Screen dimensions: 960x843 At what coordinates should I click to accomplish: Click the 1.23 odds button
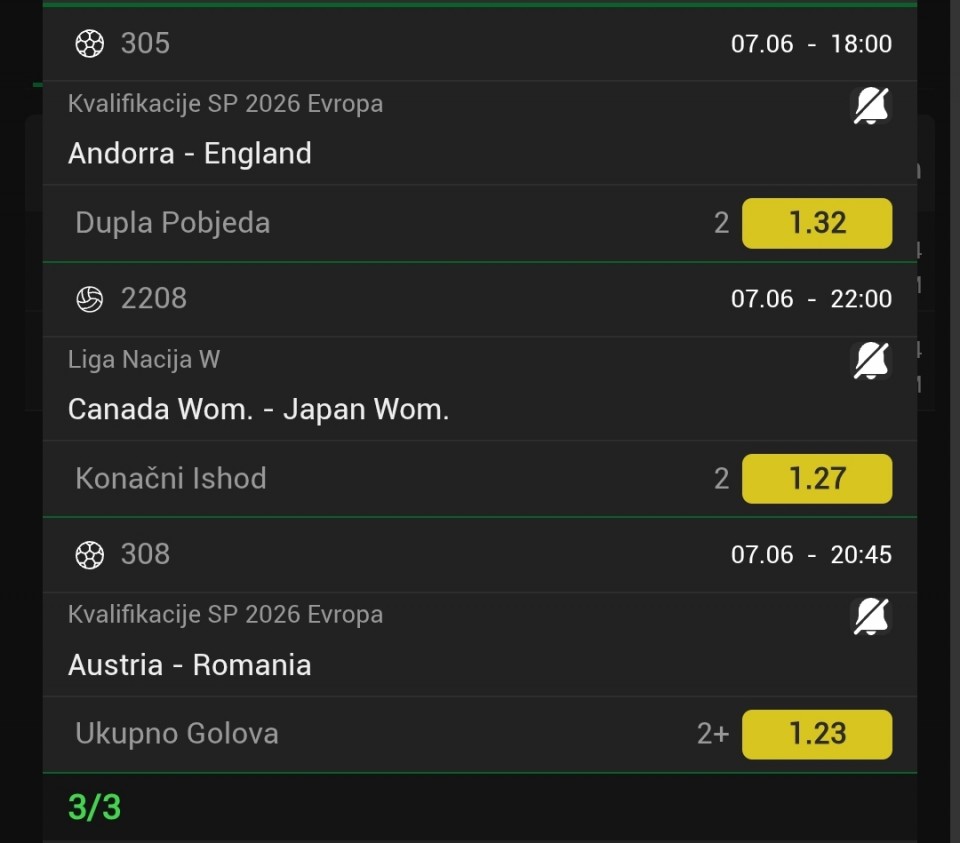[817, 734]
